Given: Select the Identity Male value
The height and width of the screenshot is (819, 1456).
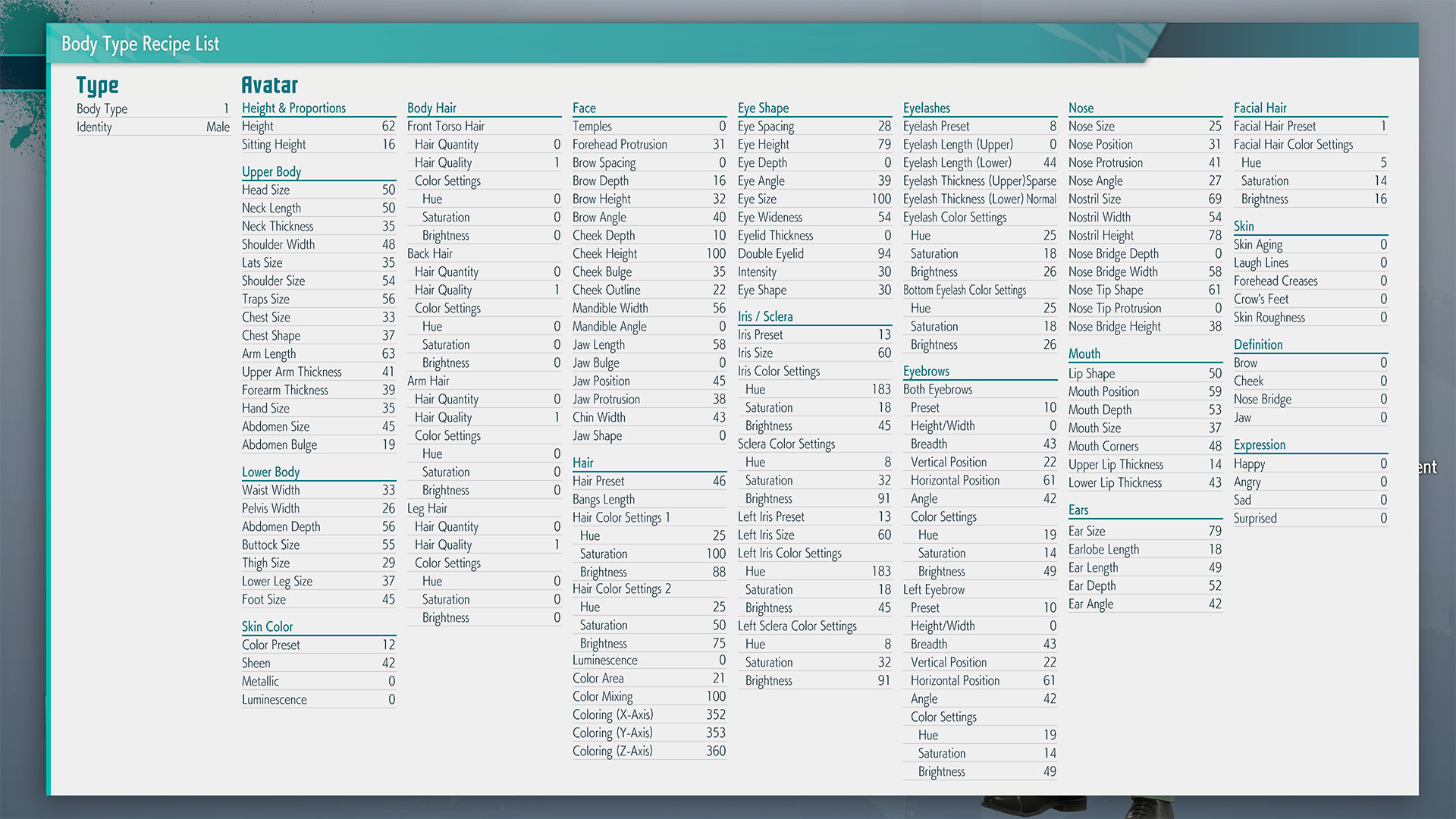Looking at the screenshot, I should [218, 127].
